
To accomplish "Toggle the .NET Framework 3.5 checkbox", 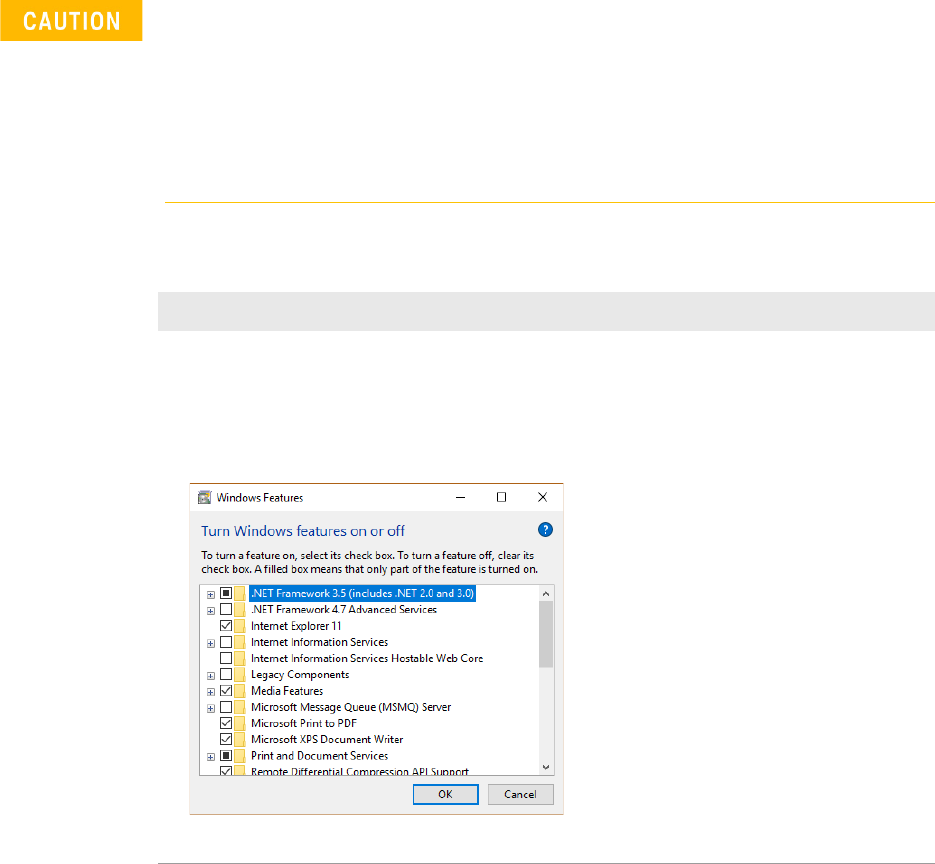I will tap(226, 593).
